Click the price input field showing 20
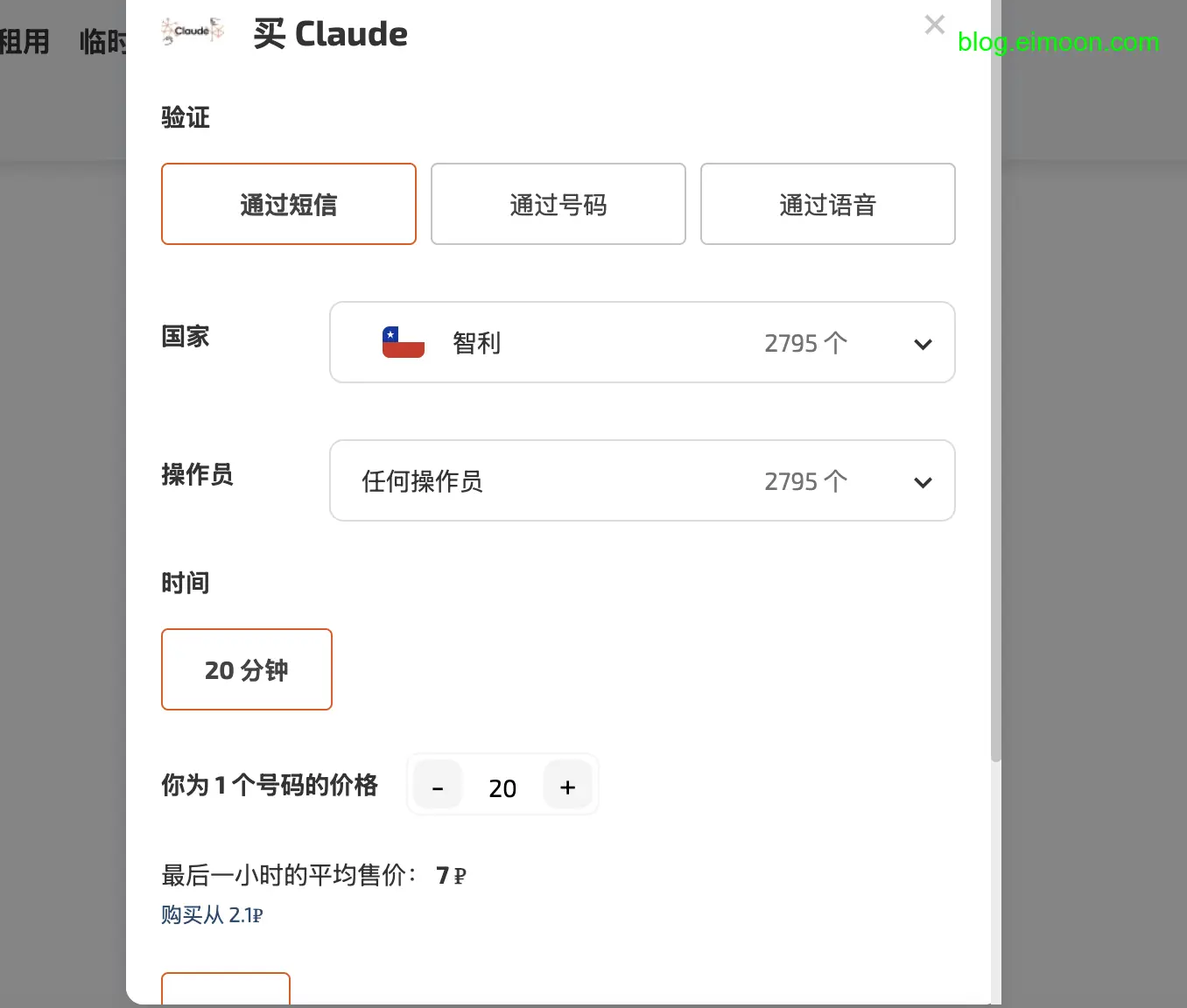 point(502,787)
